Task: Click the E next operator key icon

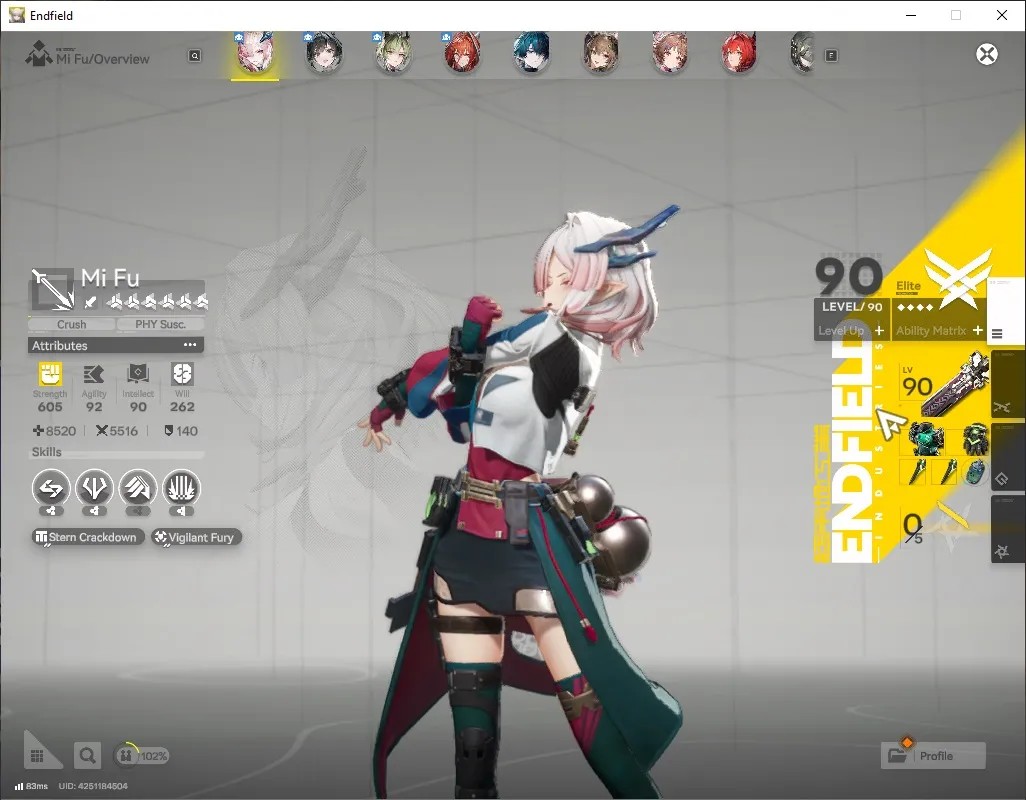Action: point(831,56)
